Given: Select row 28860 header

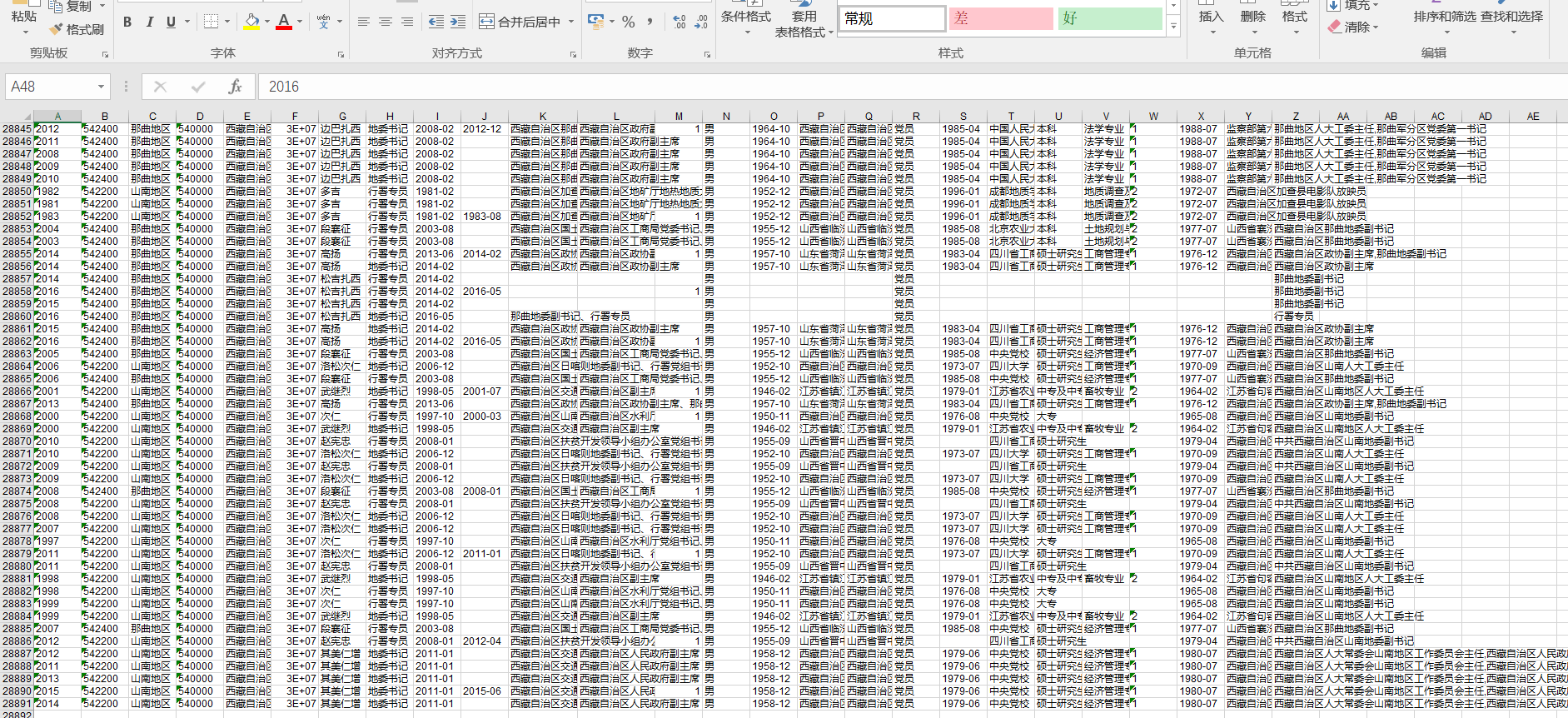Looking at the screenshot, I should tap(17, 317).
